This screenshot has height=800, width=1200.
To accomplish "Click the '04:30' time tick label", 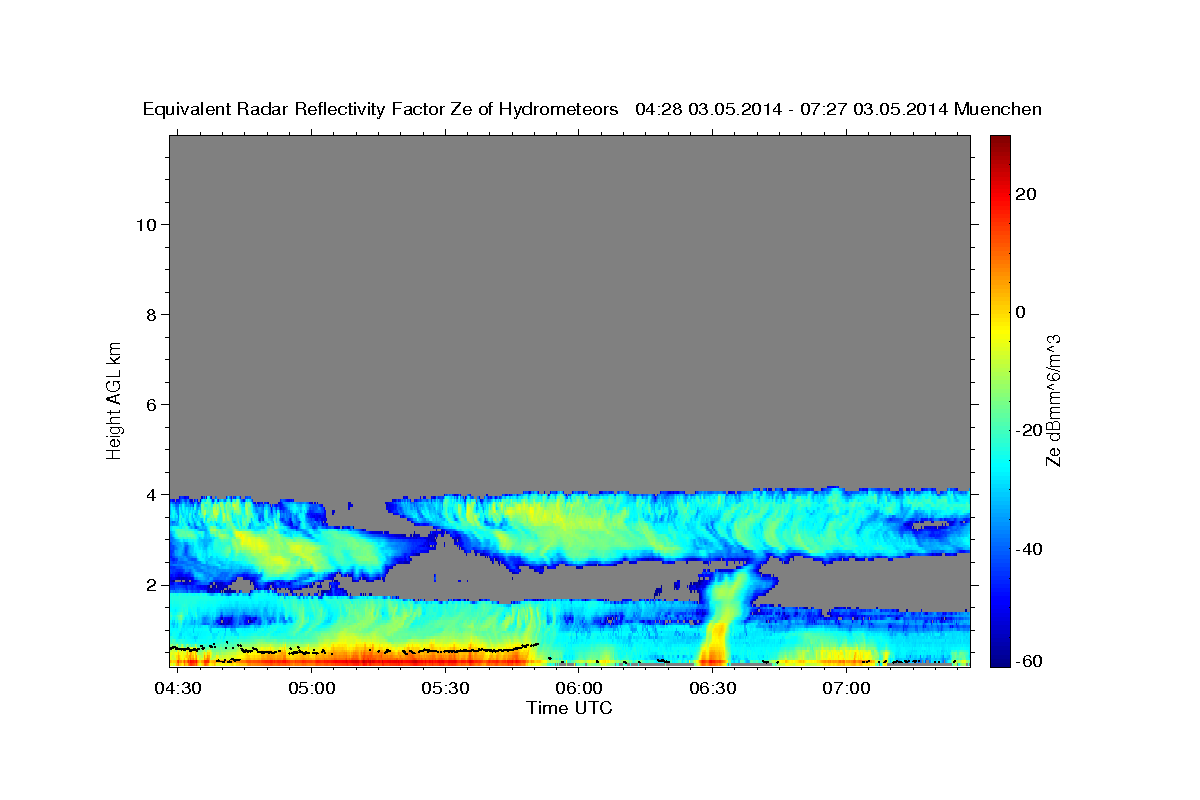I will tap(179, 689).
